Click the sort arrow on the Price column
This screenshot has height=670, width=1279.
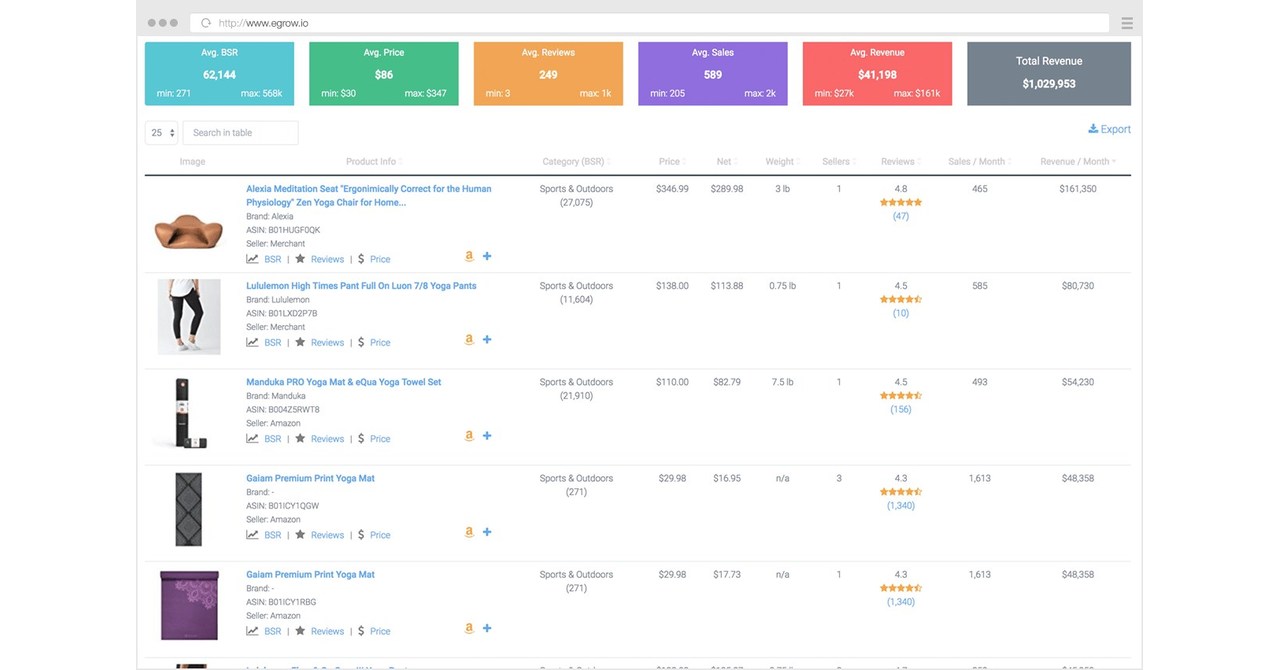(x=683, y=161)
